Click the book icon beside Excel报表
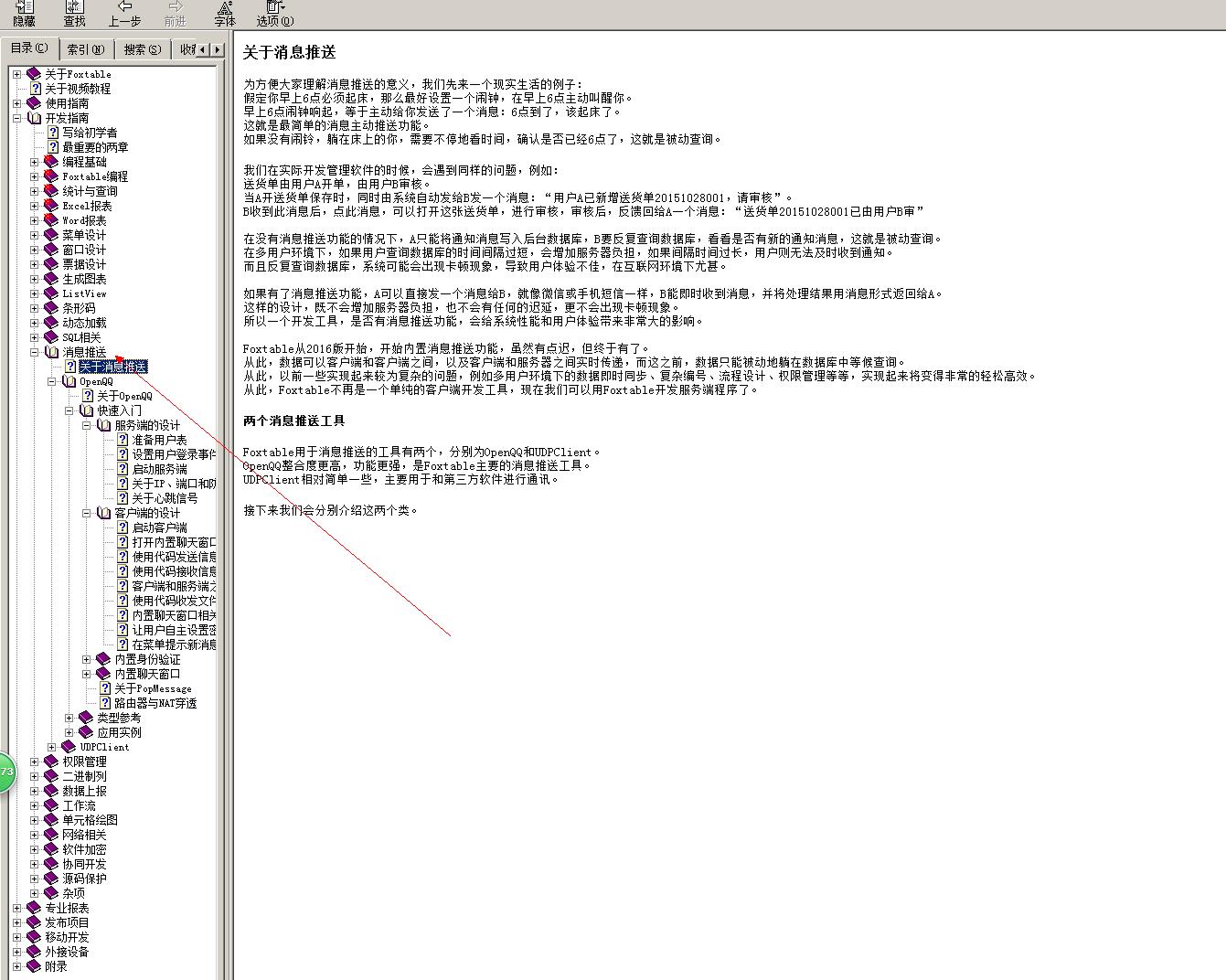The height and width of the screenshot is (980, 1226). click(51, 206)
